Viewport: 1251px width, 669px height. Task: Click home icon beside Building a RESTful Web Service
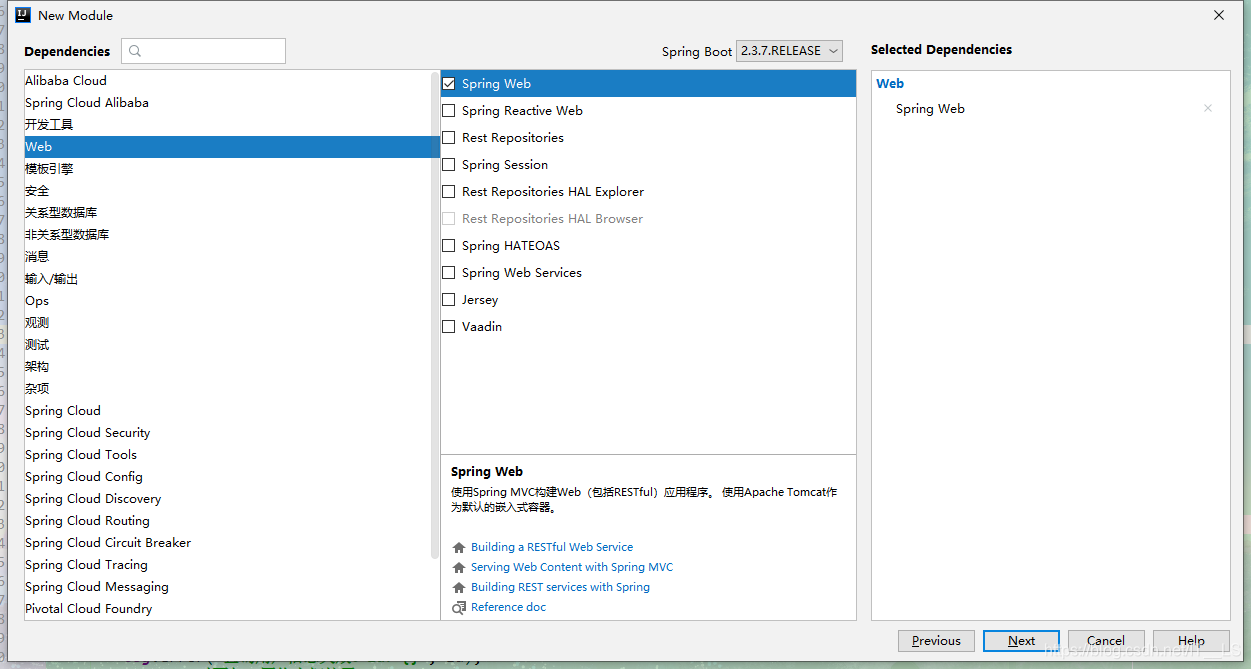(x=459, y=547)
